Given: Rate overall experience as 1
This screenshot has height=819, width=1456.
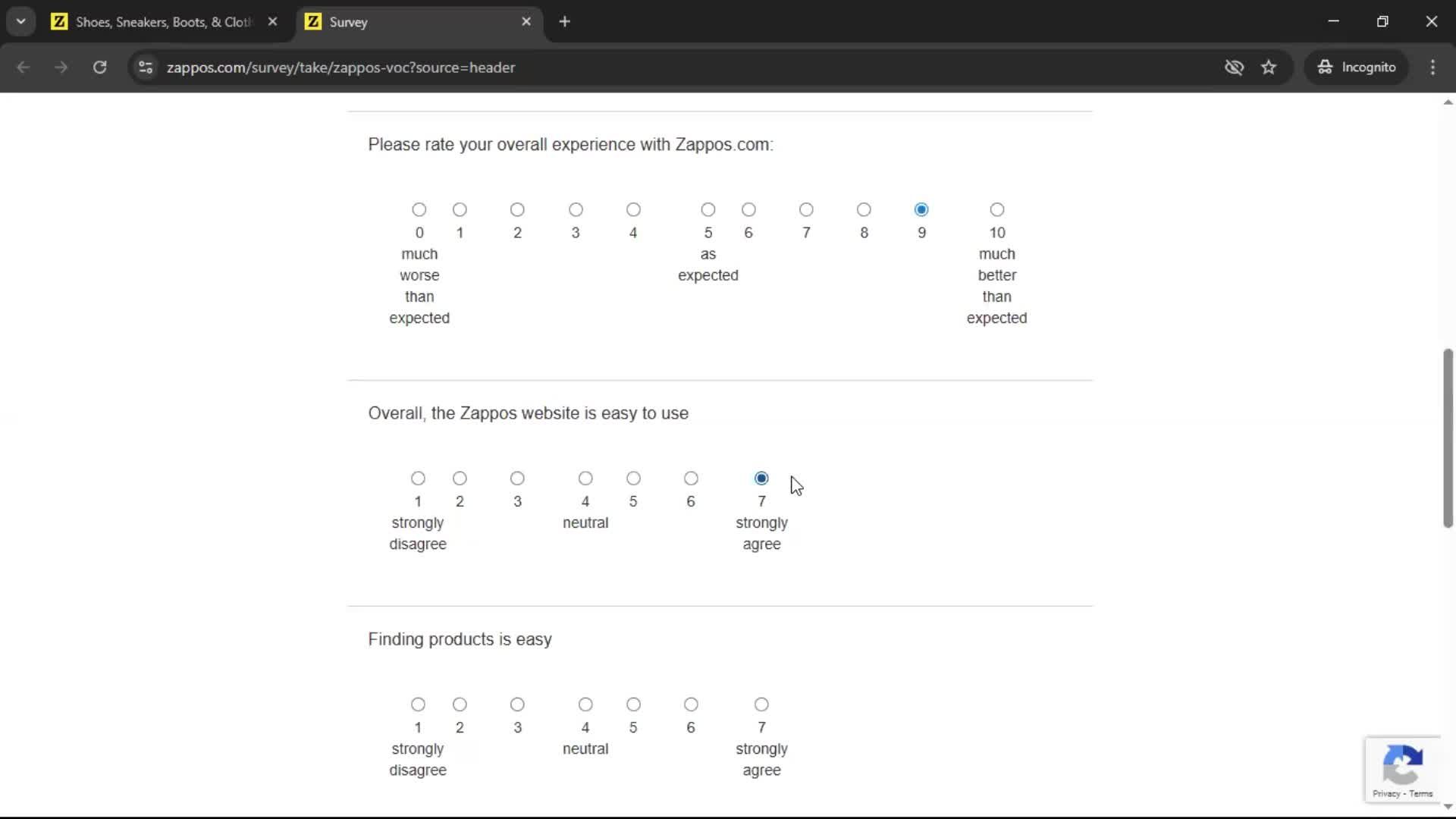Looking at the screenshot, I should 460,209.
